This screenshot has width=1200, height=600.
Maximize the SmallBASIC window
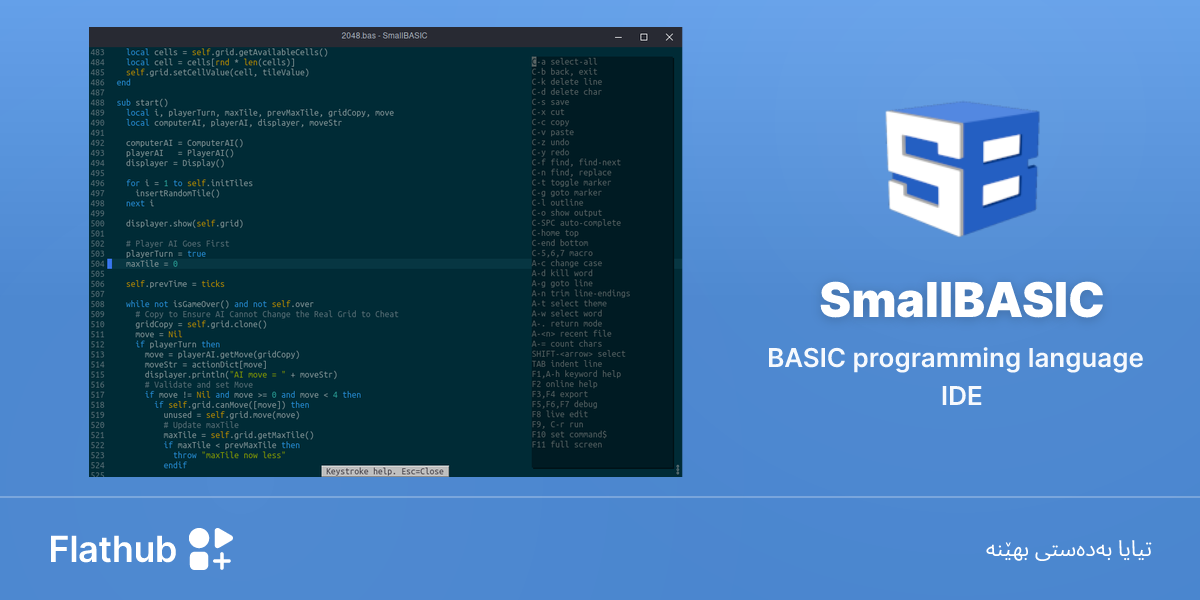(x=643, y=36)
